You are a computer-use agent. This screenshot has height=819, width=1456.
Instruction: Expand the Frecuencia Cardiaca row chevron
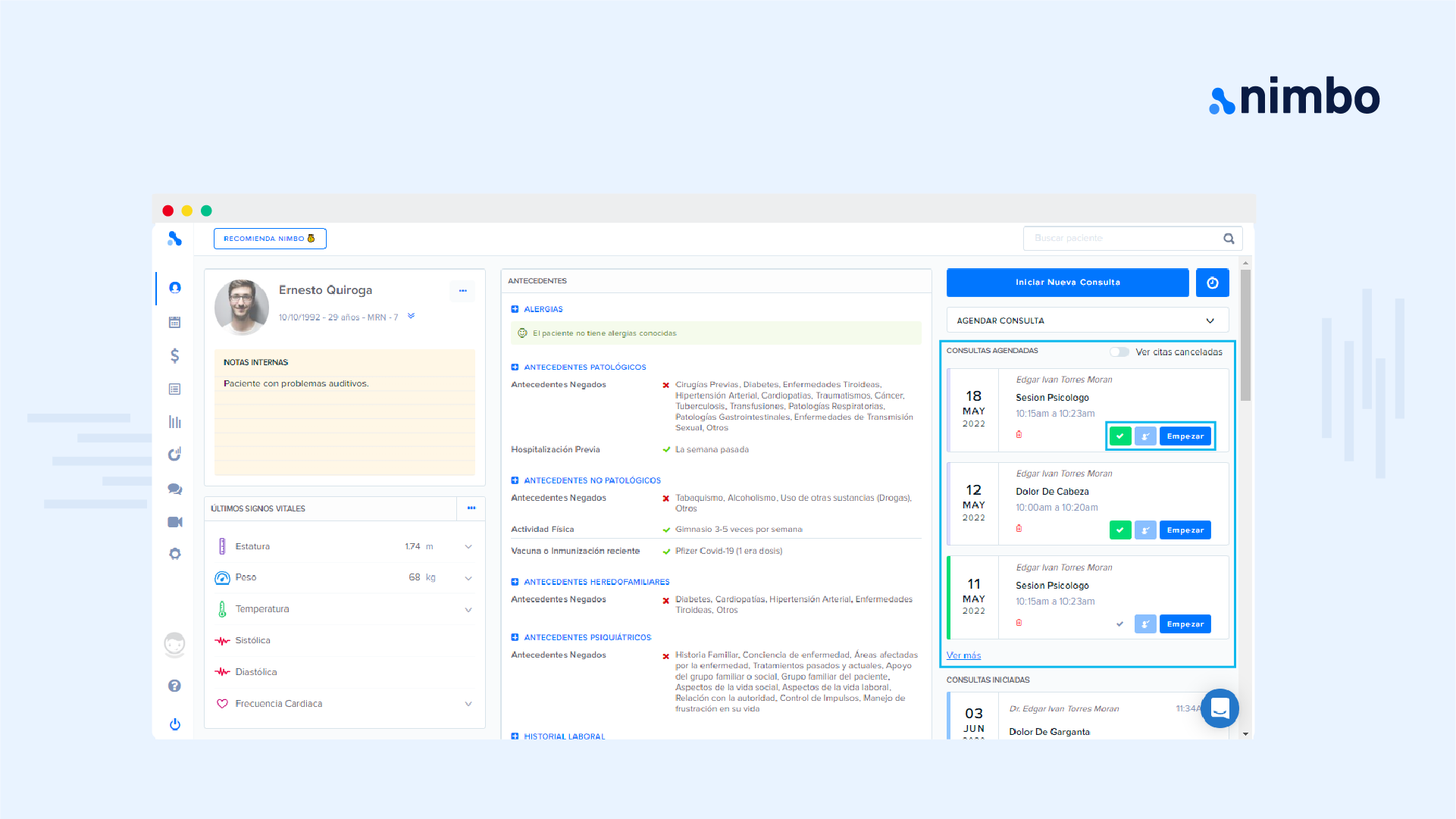468,704
